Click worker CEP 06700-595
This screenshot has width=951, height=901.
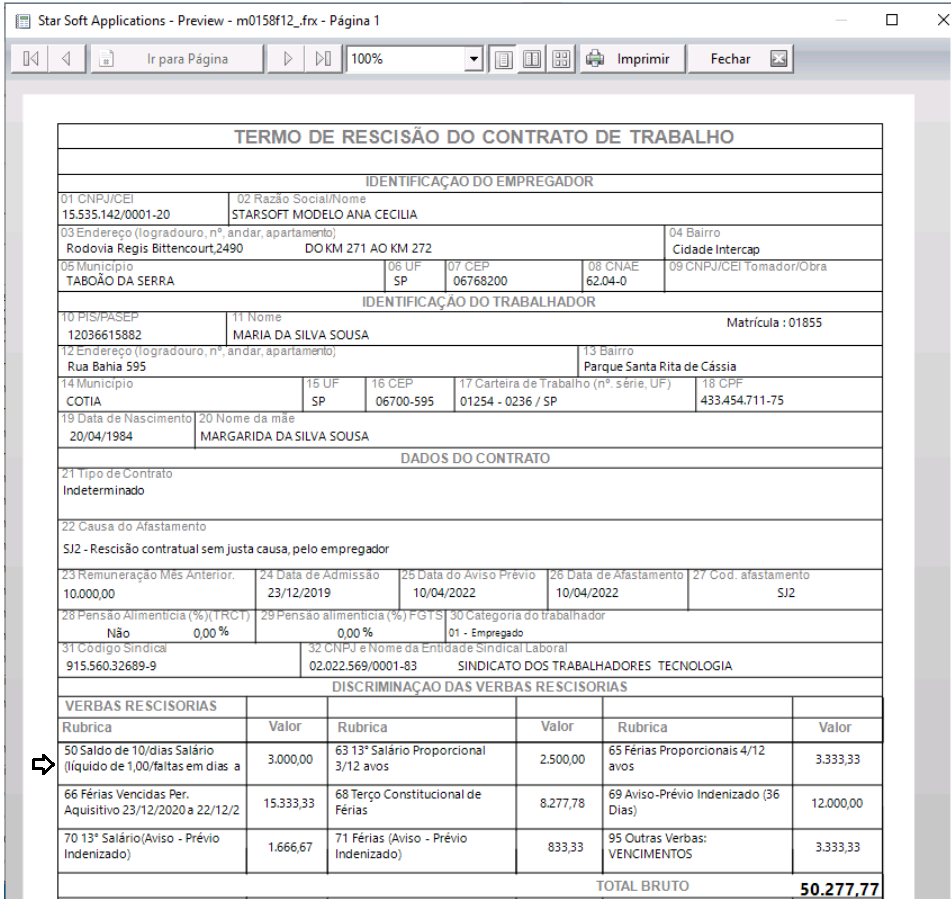tap(405, 401)
